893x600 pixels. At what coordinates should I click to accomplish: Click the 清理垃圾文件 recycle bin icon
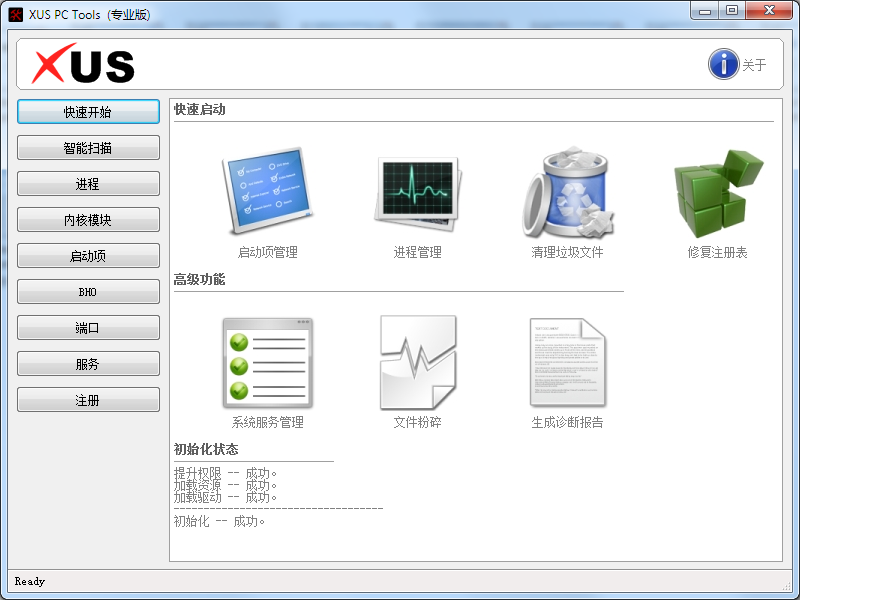568,192
